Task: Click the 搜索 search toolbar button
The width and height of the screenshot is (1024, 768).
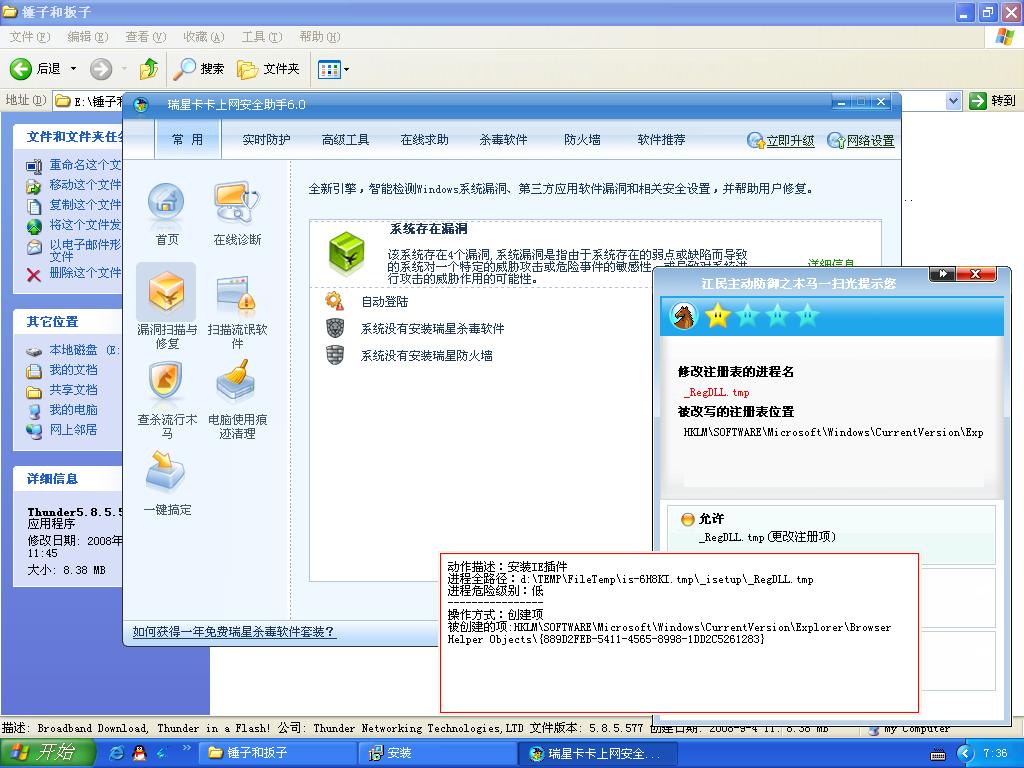Action: pyautogui.click(x=199, y=69)
